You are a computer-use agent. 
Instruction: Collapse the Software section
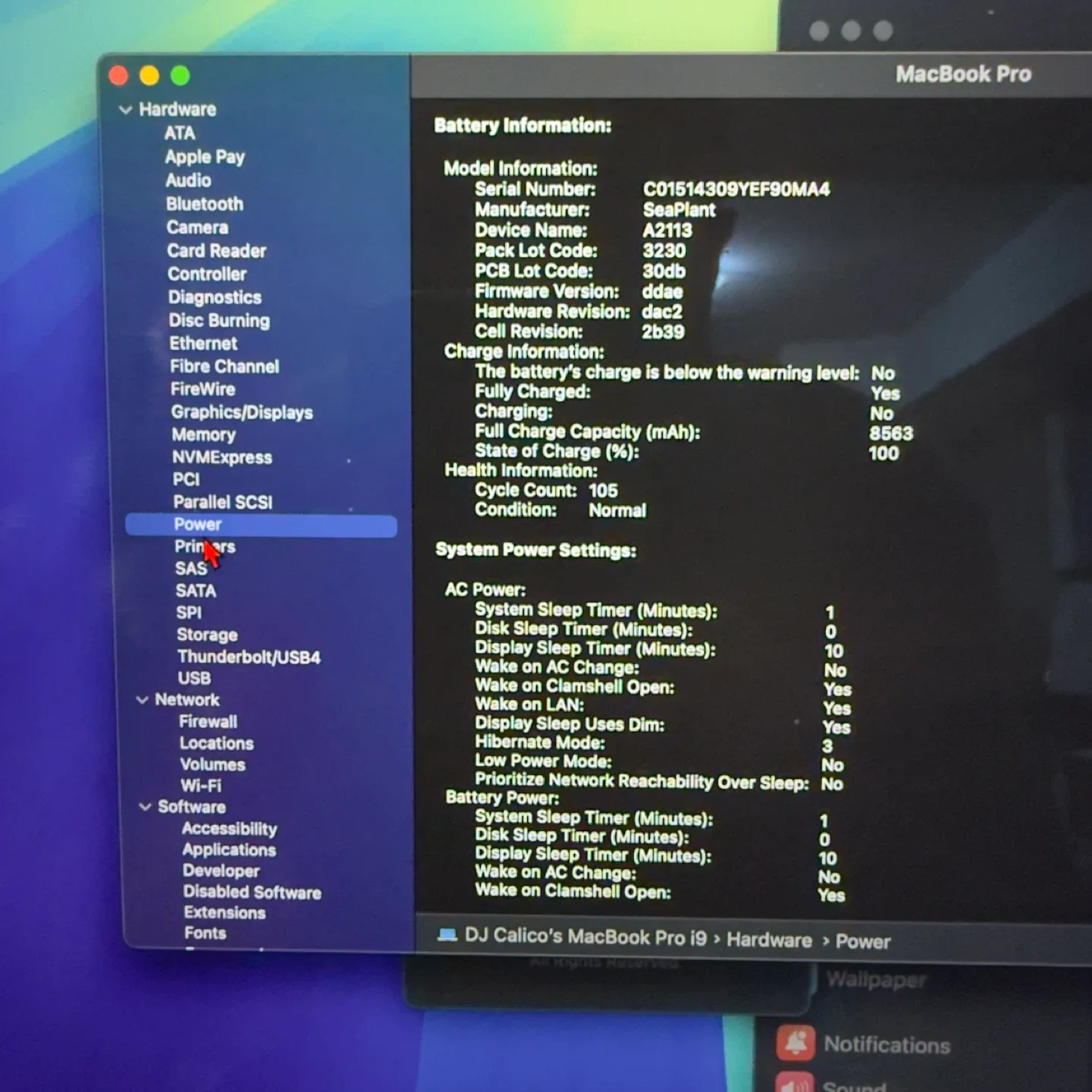145,807
